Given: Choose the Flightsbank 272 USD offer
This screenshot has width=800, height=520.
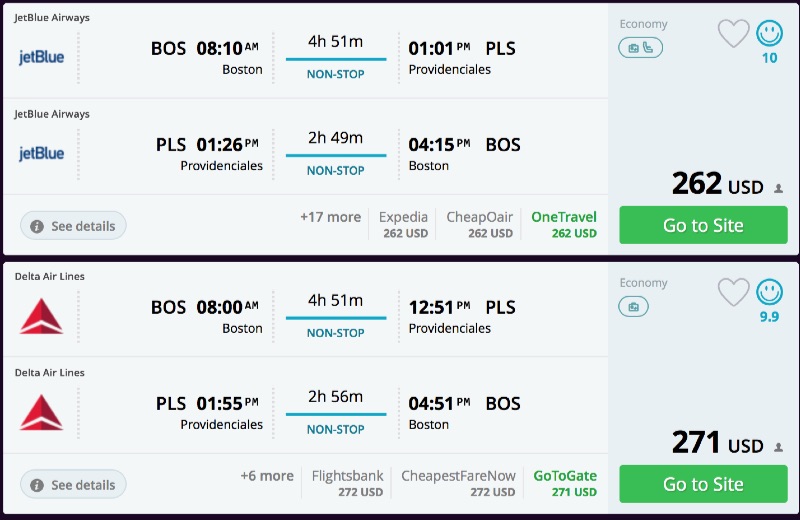Looking at the screenshot, I should (347, 483).
